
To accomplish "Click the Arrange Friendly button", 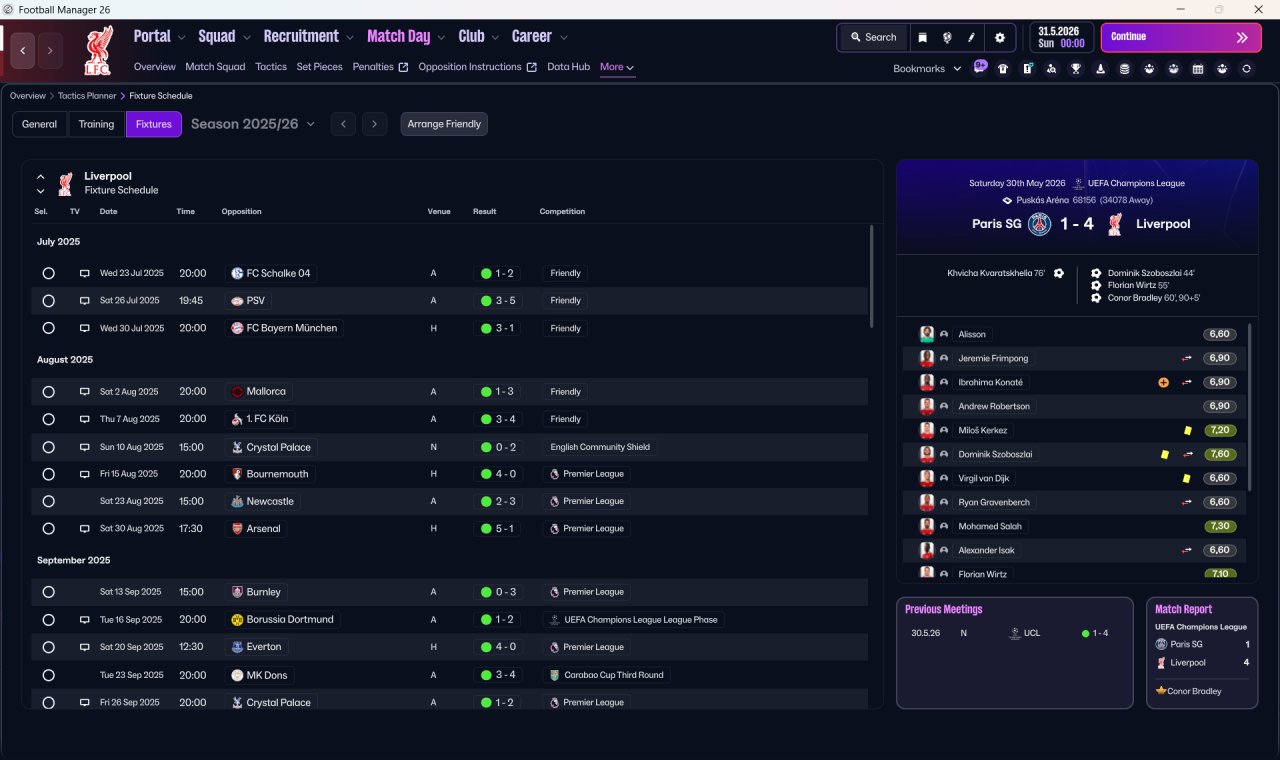I will tap(444, 124).
